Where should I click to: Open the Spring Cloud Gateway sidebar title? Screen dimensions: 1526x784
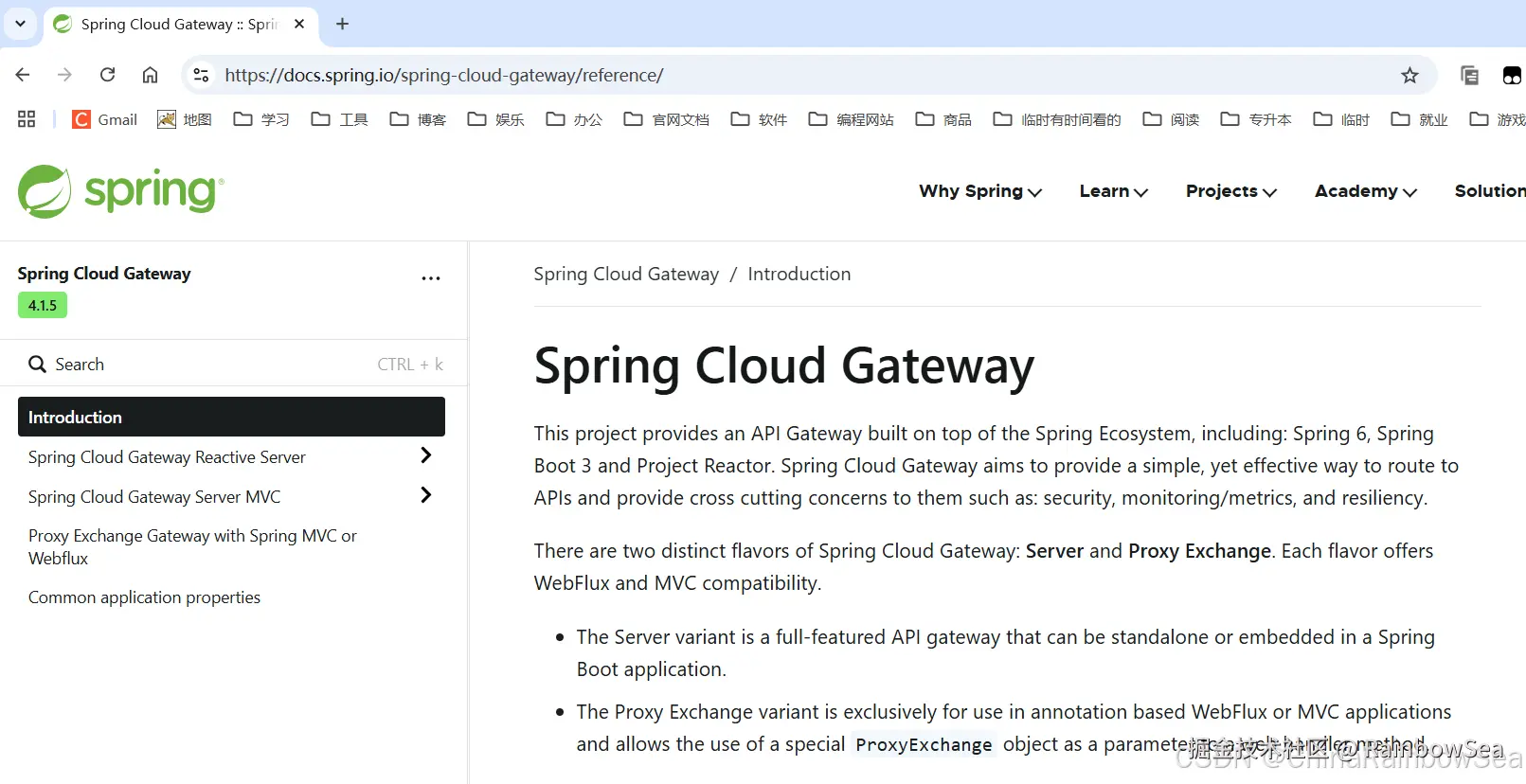(104, 274)
